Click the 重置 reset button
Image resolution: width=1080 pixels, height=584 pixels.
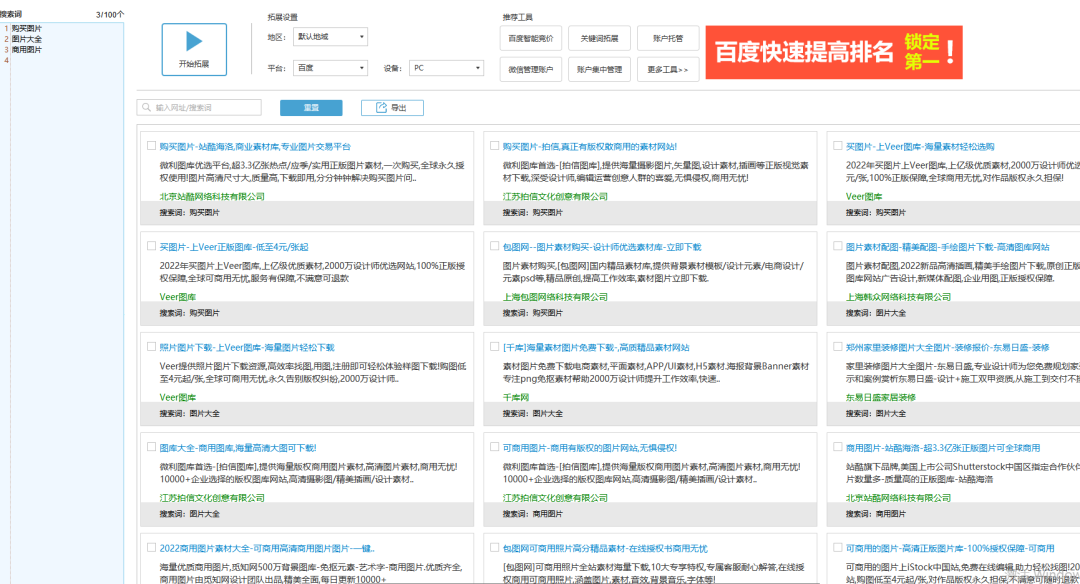click(311, 107)
